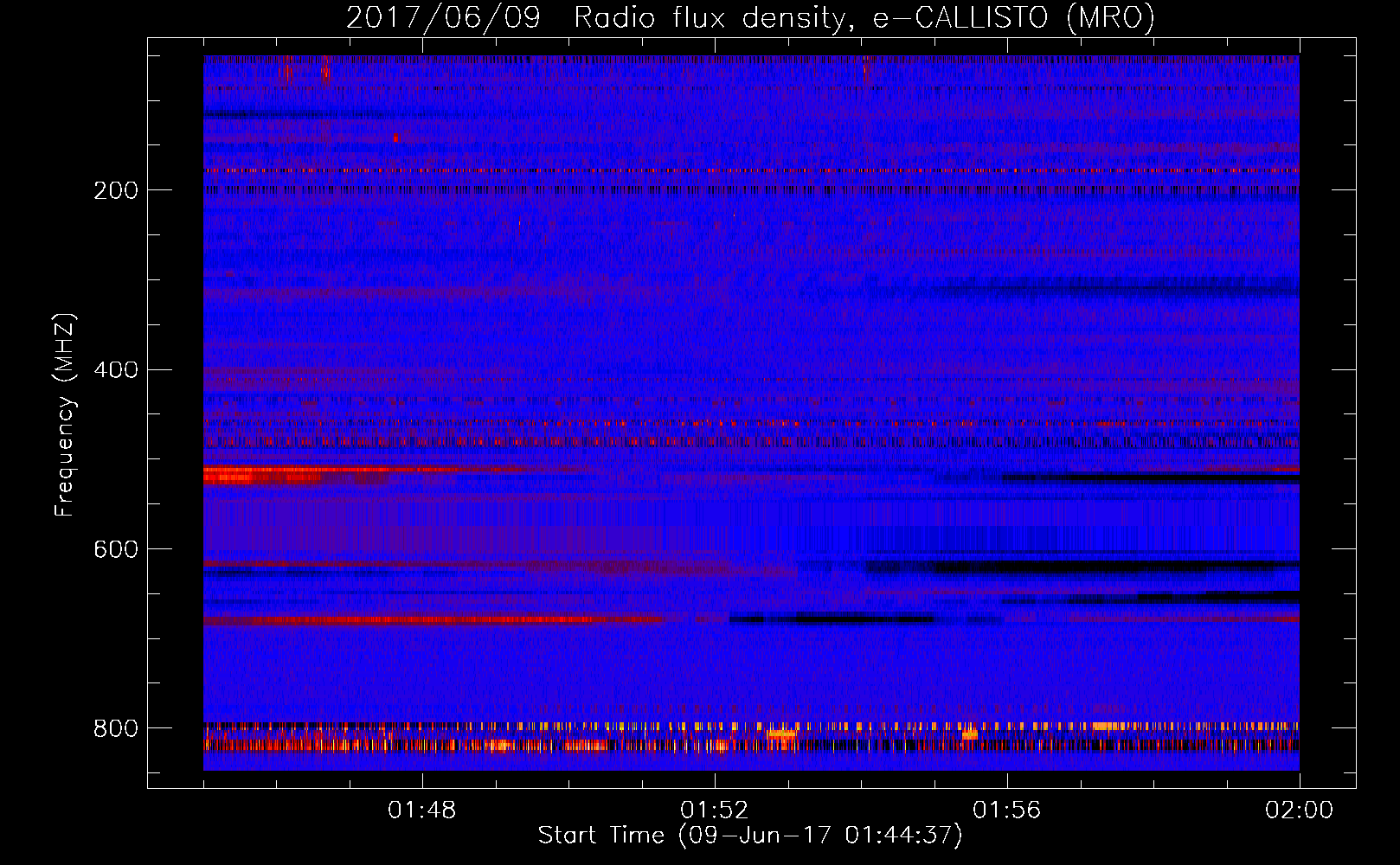Click the 01:56 time tick label

click(1007, 811)
